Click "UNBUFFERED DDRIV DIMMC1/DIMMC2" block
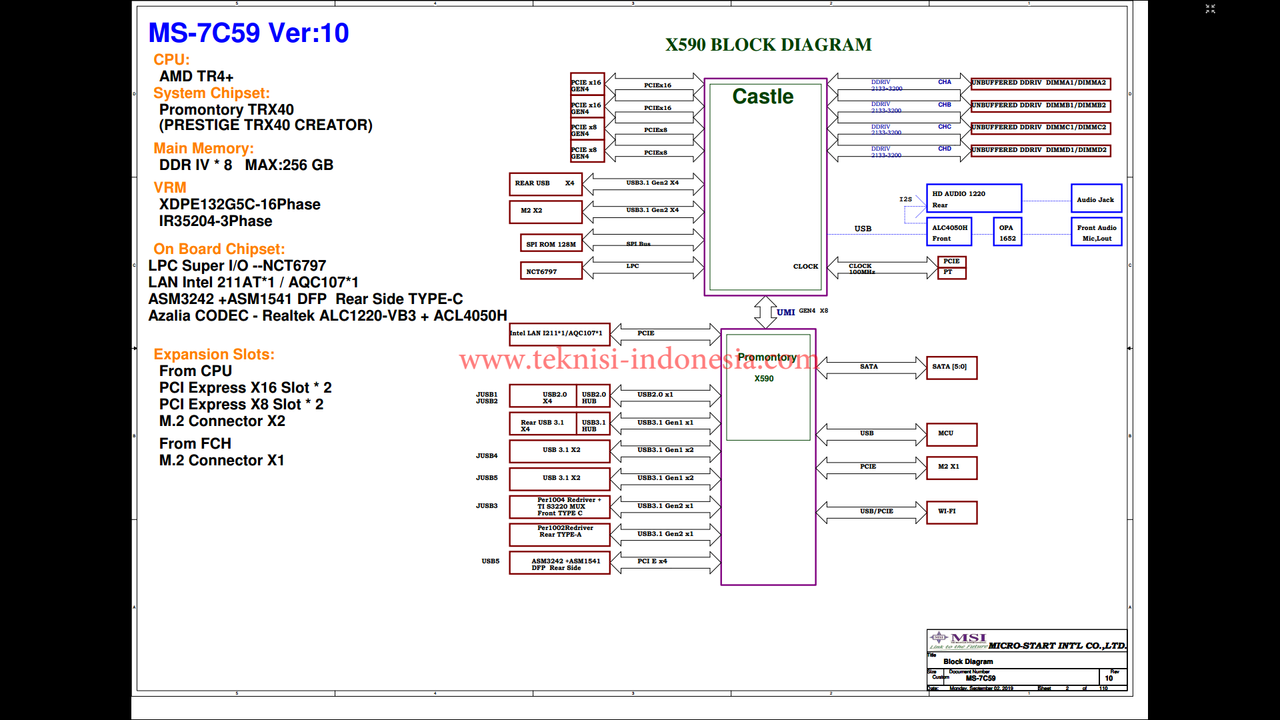The height and width of the screenshot is (720, 1280). coord(1040,128)
